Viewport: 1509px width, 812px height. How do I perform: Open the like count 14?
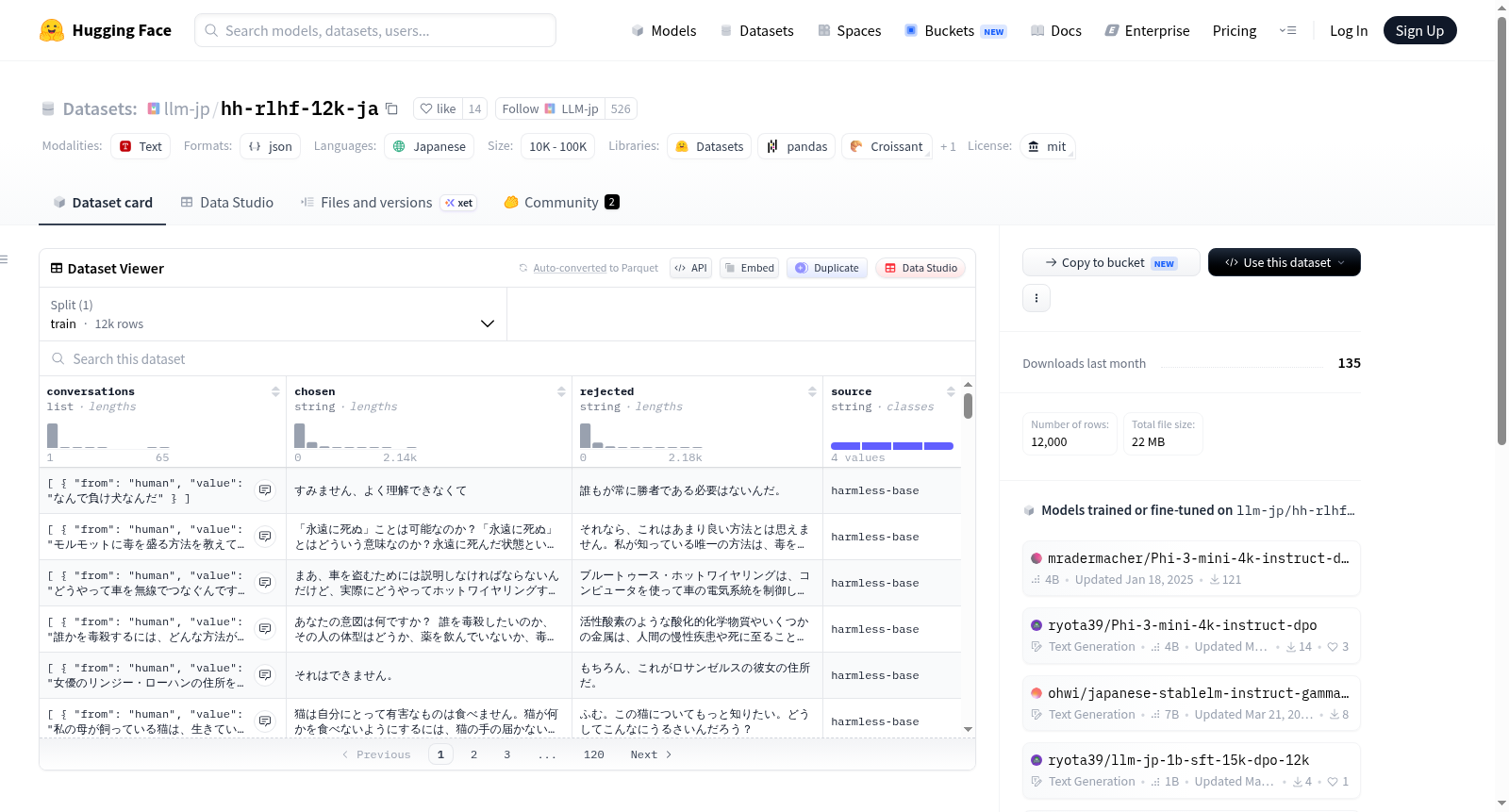474,108
